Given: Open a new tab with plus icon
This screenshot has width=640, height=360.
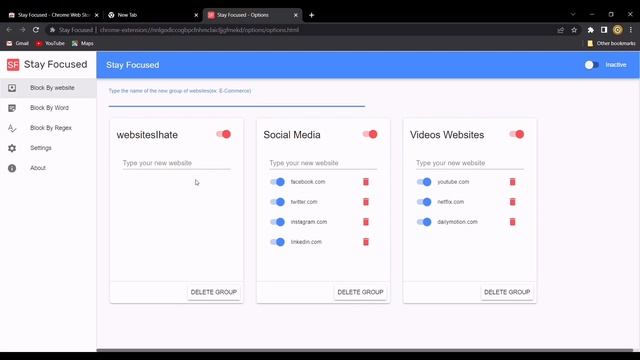Looking at the screenshot, I should coord(311,15).
